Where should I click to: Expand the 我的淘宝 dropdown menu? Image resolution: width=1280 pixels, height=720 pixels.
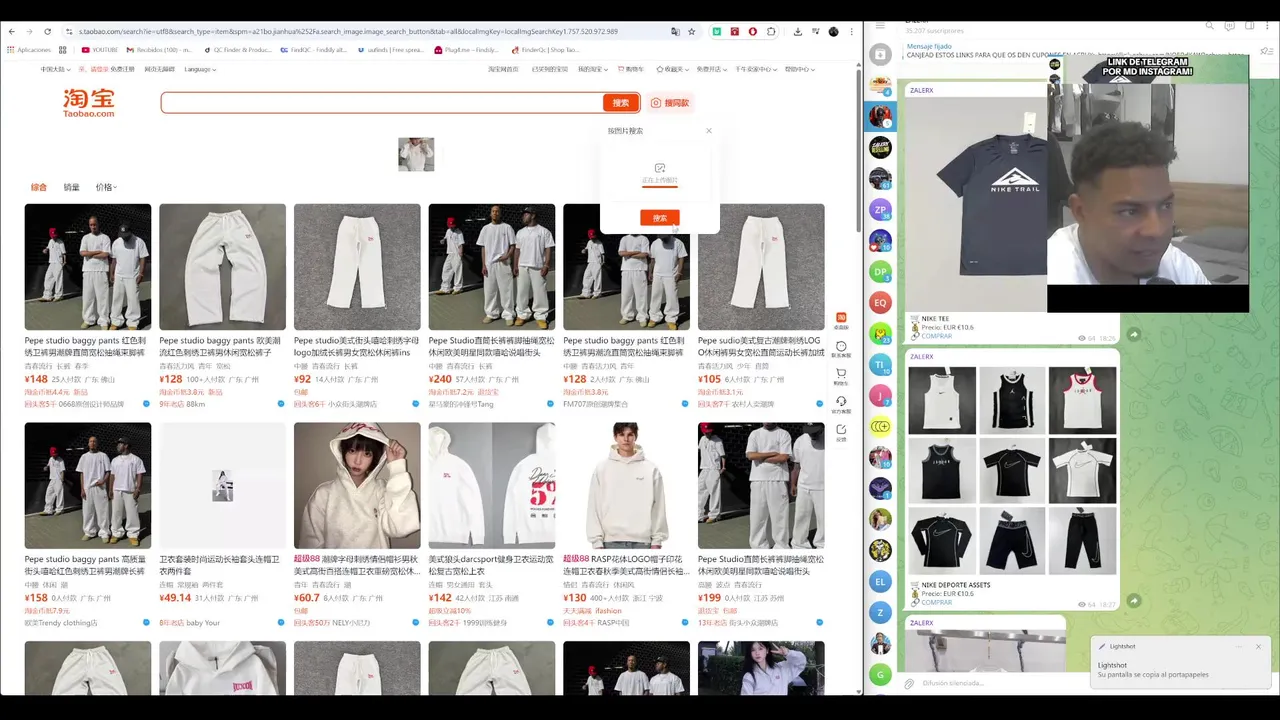click(593, 69)
